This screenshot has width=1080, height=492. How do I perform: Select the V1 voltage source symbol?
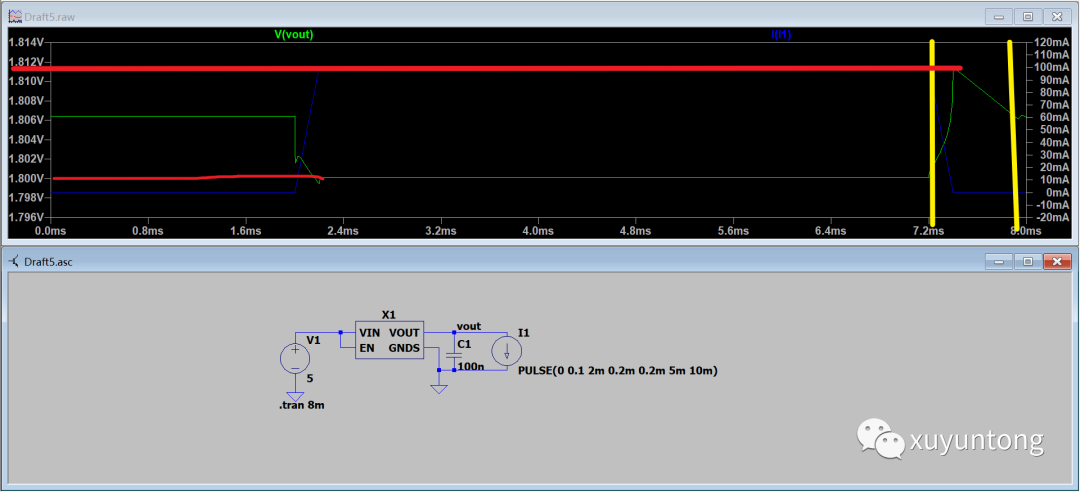pyautogui.click(x=295, y=358)
